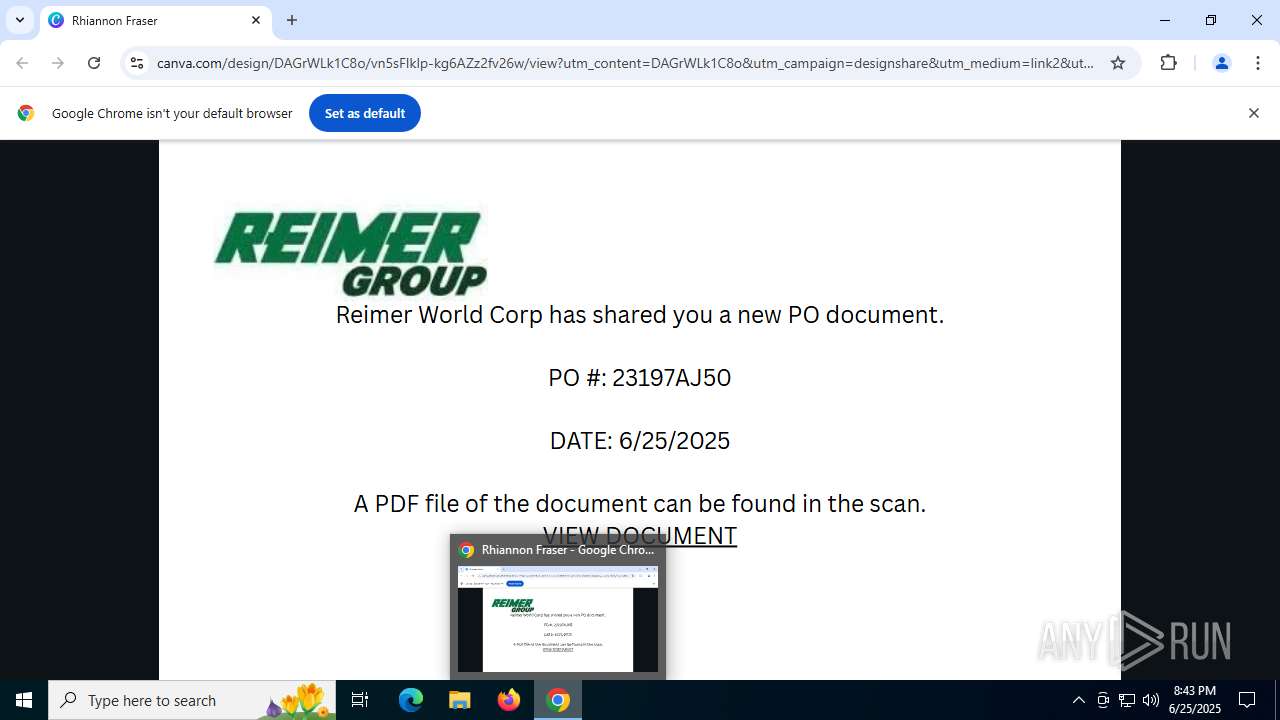Select the Rhiannon Fraser tab

[x=155, y=20]
